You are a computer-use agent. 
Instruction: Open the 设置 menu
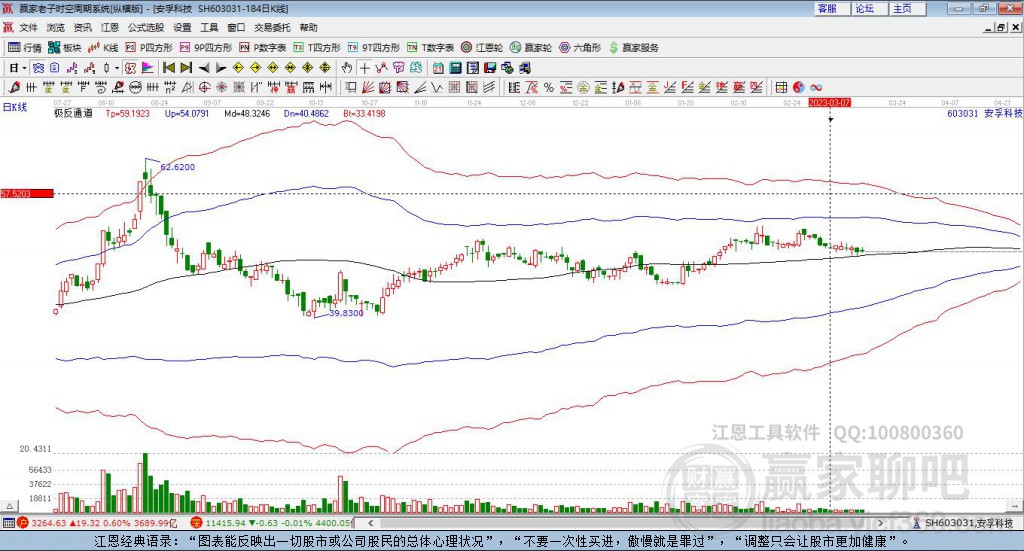[x=182, y=27]
